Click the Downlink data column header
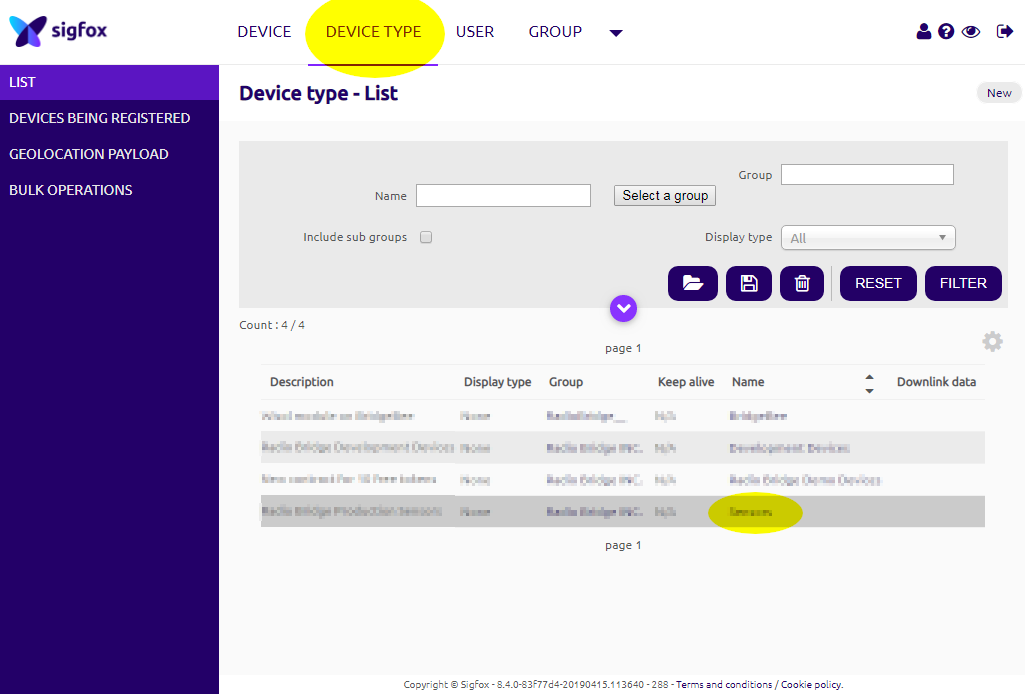Screen dimensions: 1025x694 pyautogui.click(x=936, y=382)
